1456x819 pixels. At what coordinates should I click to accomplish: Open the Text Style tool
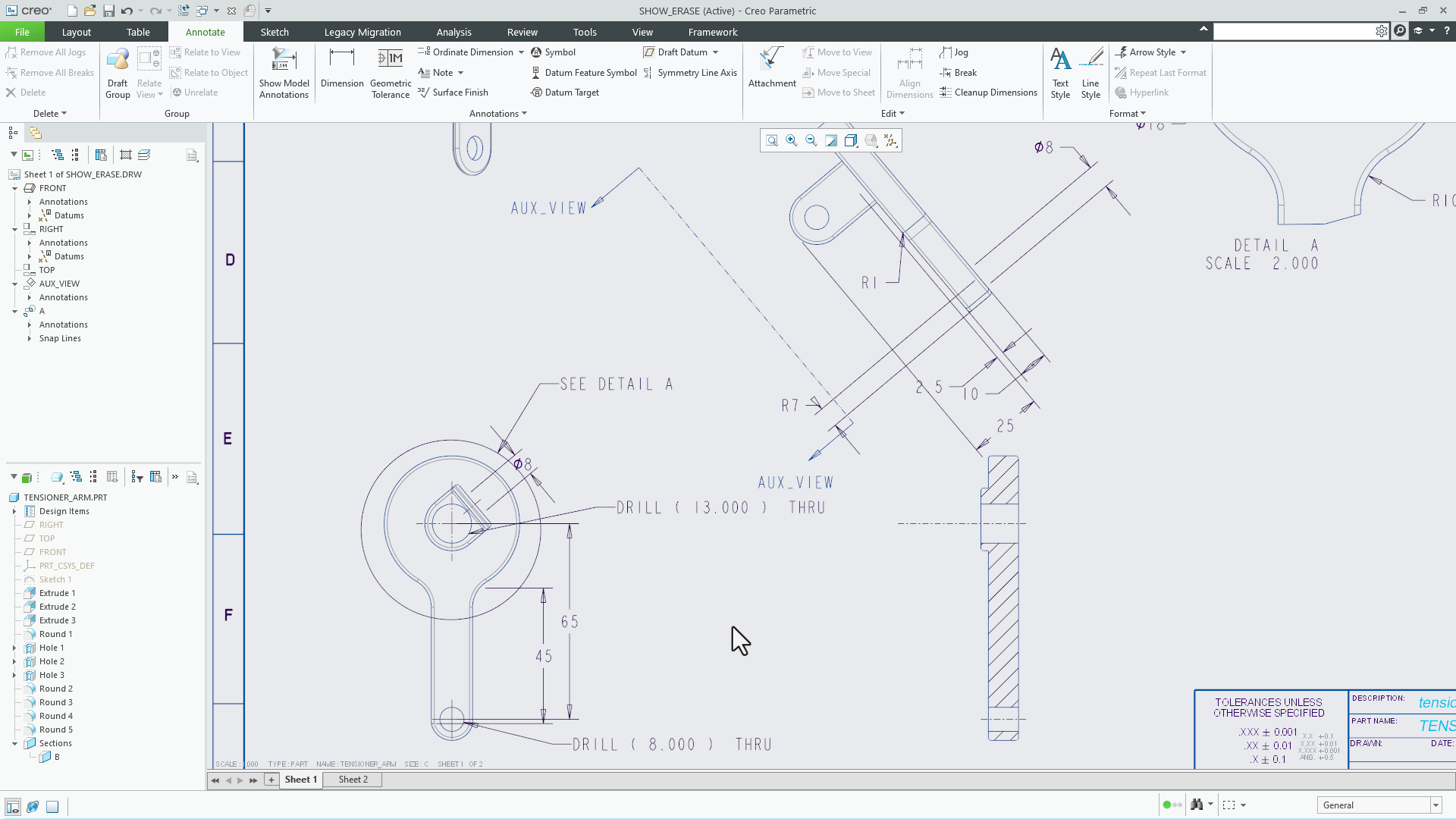pyautogui.click(x=1060, y=72)
